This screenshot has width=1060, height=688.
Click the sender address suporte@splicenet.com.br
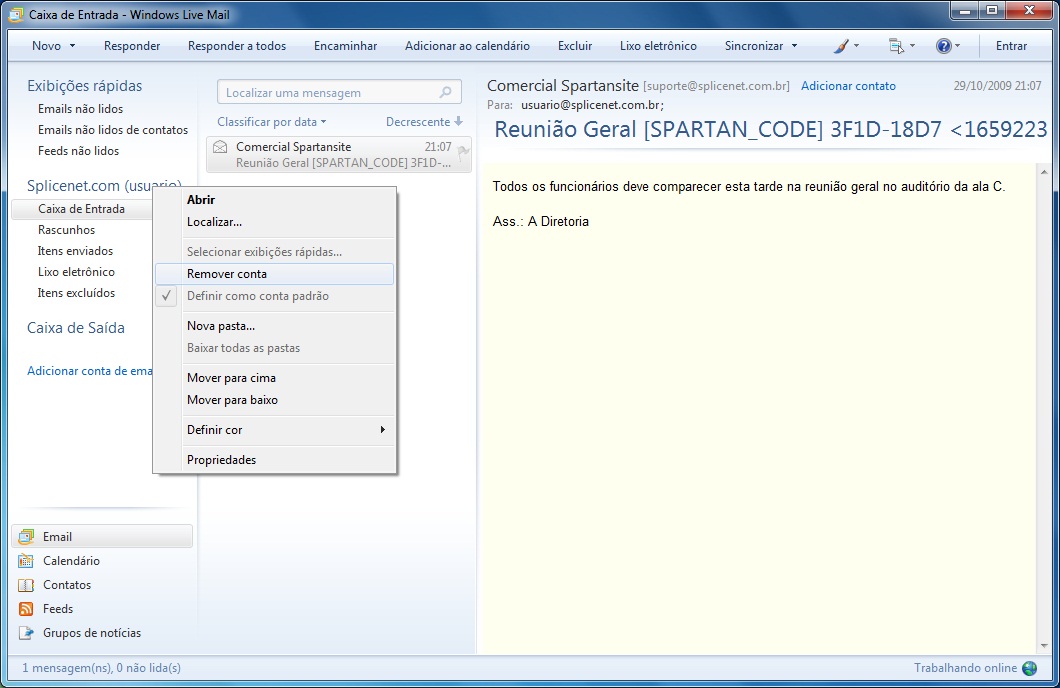tap(717, 86)
